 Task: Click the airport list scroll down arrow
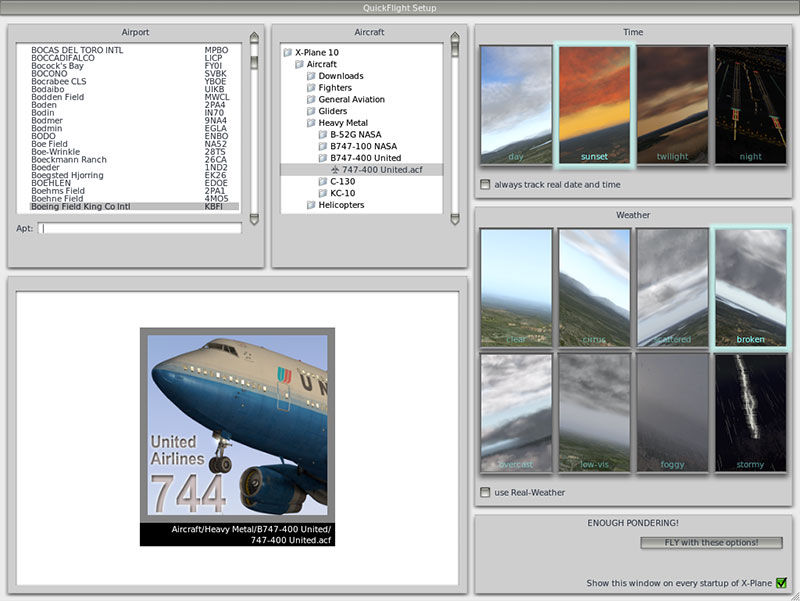(x=254, y=219)
